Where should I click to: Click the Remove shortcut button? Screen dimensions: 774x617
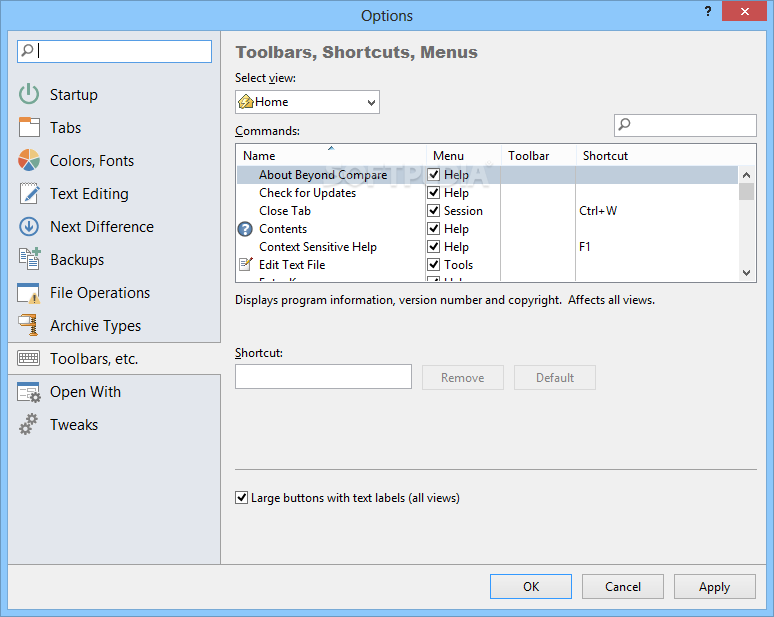(x=463, y=378)
